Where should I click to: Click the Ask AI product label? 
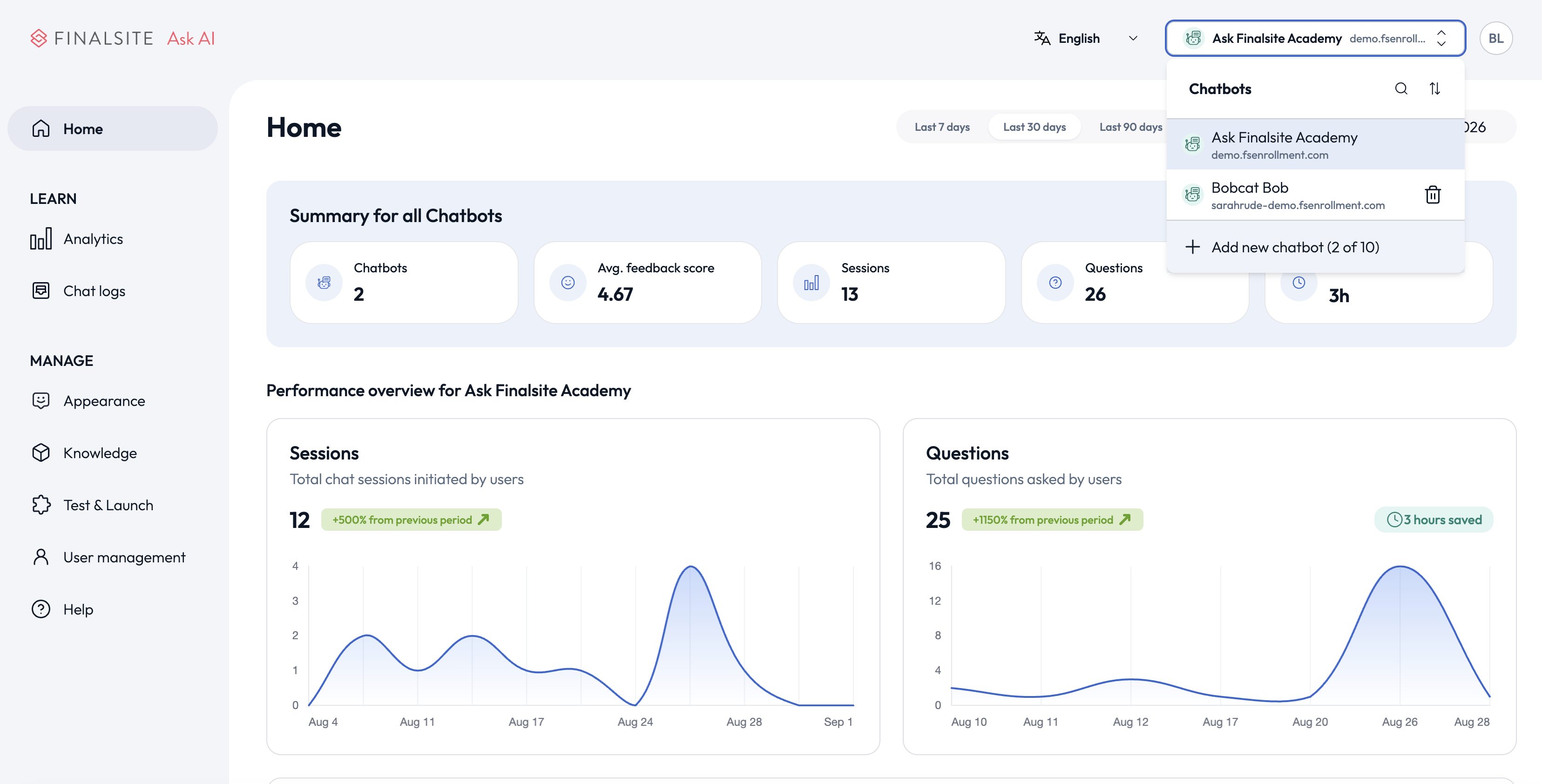click(191, 38)
